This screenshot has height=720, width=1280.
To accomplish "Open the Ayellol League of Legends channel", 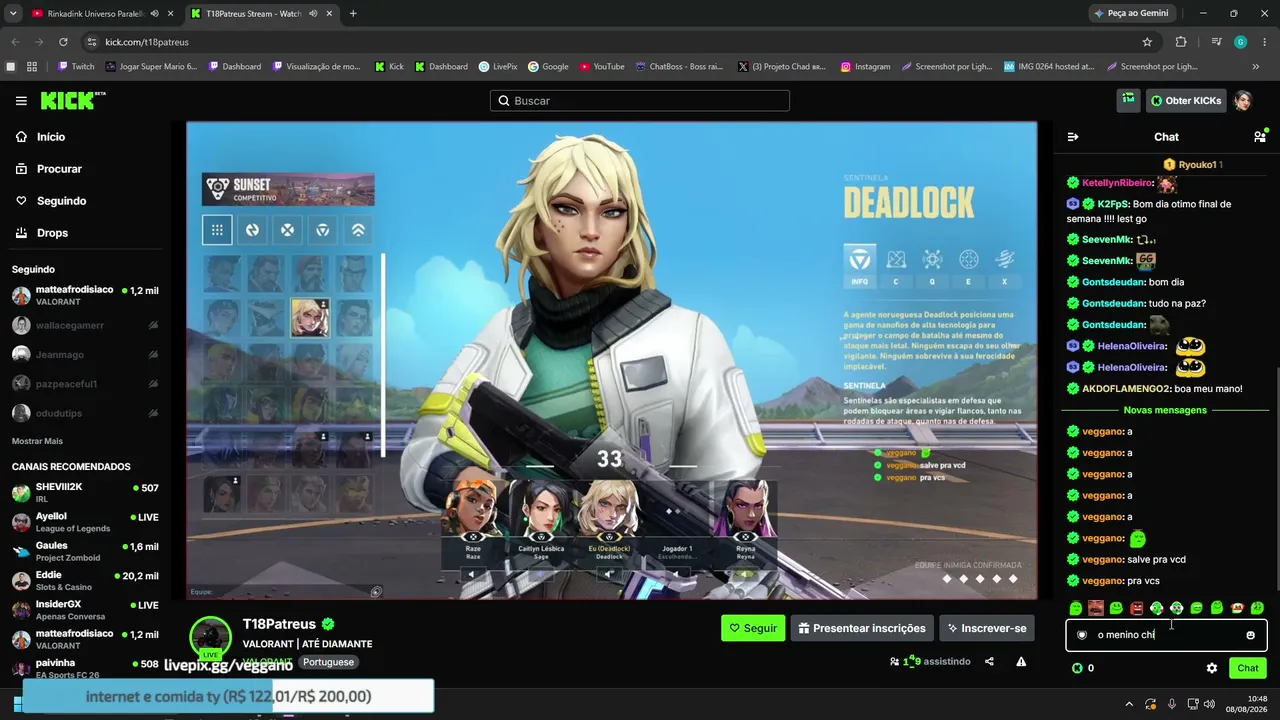I will pos(85,522).
